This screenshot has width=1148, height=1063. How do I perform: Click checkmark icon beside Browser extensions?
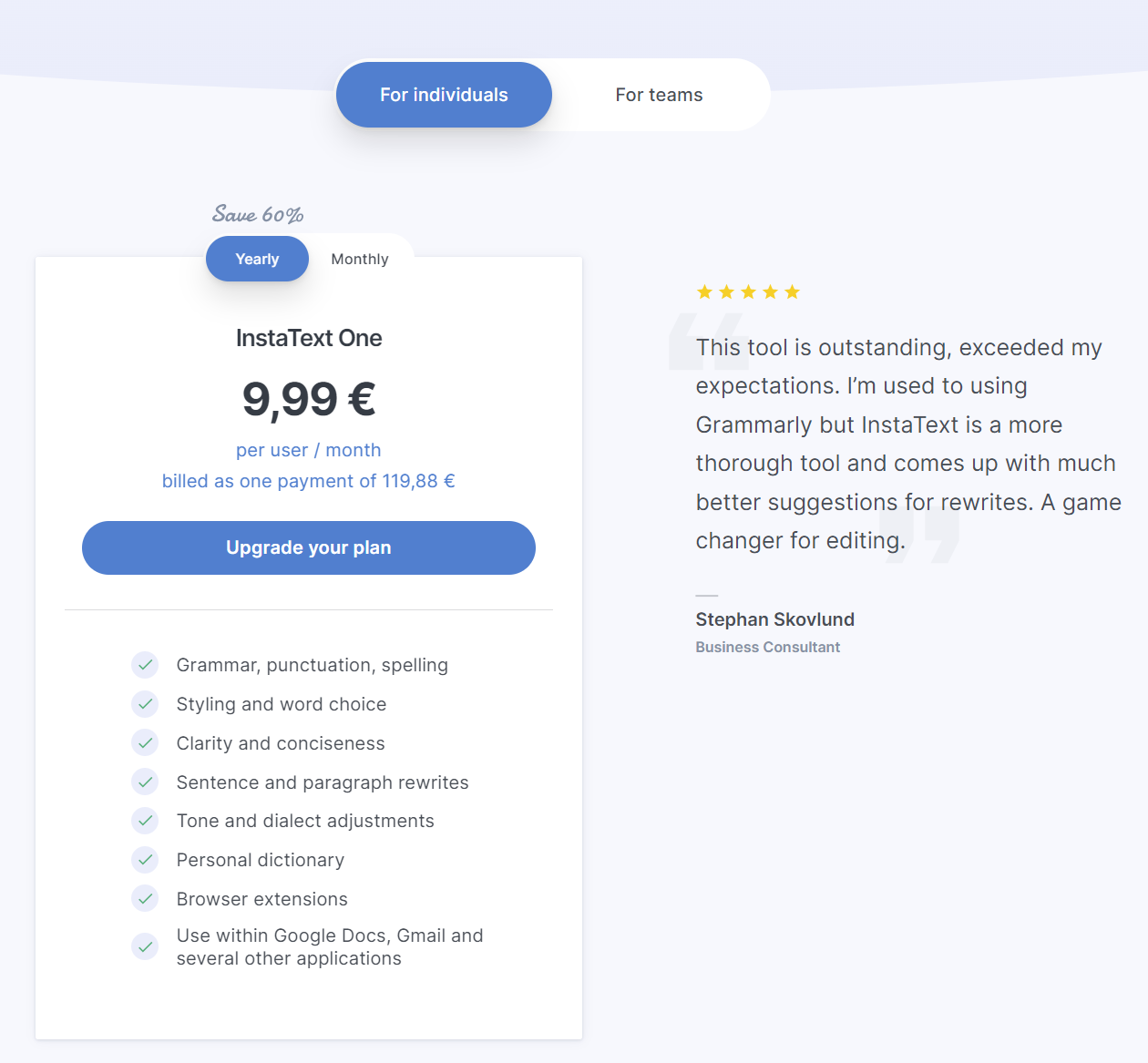coord(145,899)
